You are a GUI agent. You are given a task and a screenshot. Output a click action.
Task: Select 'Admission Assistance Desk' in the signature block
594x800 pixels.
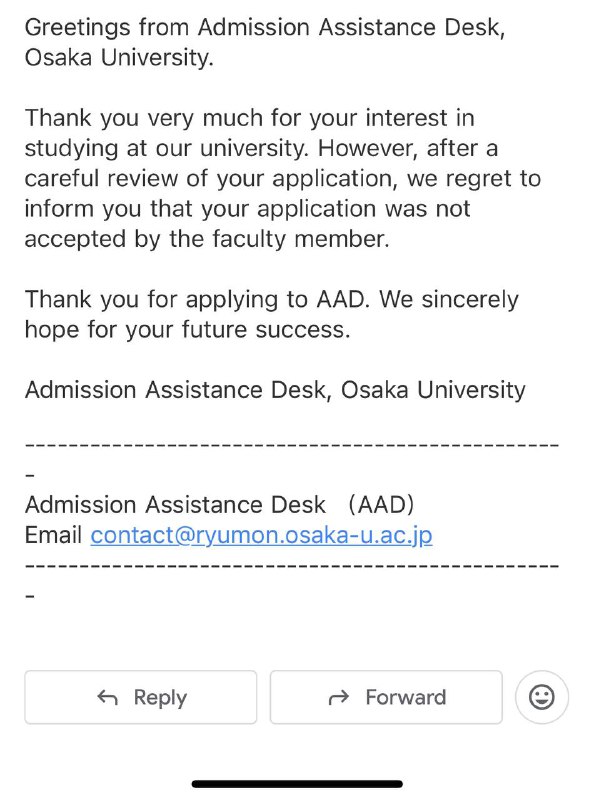(x=175, y=505)
